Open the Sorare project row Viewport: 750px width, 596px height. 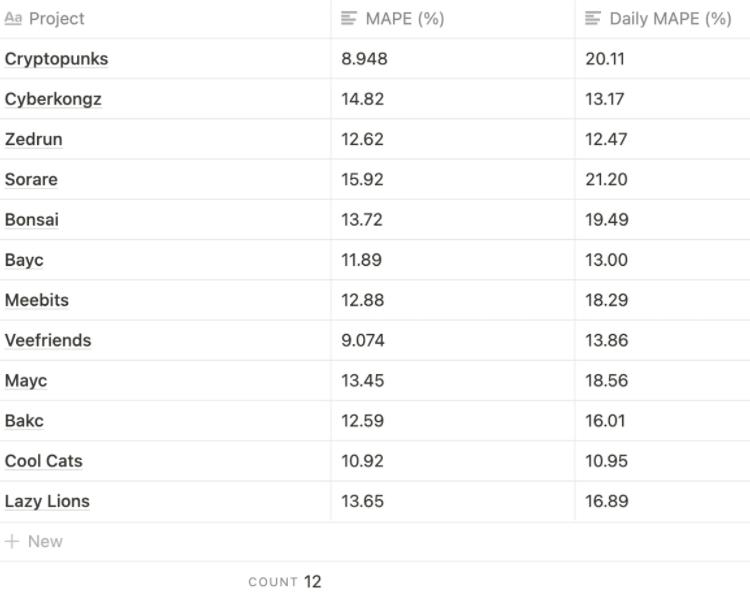(31, 180)
